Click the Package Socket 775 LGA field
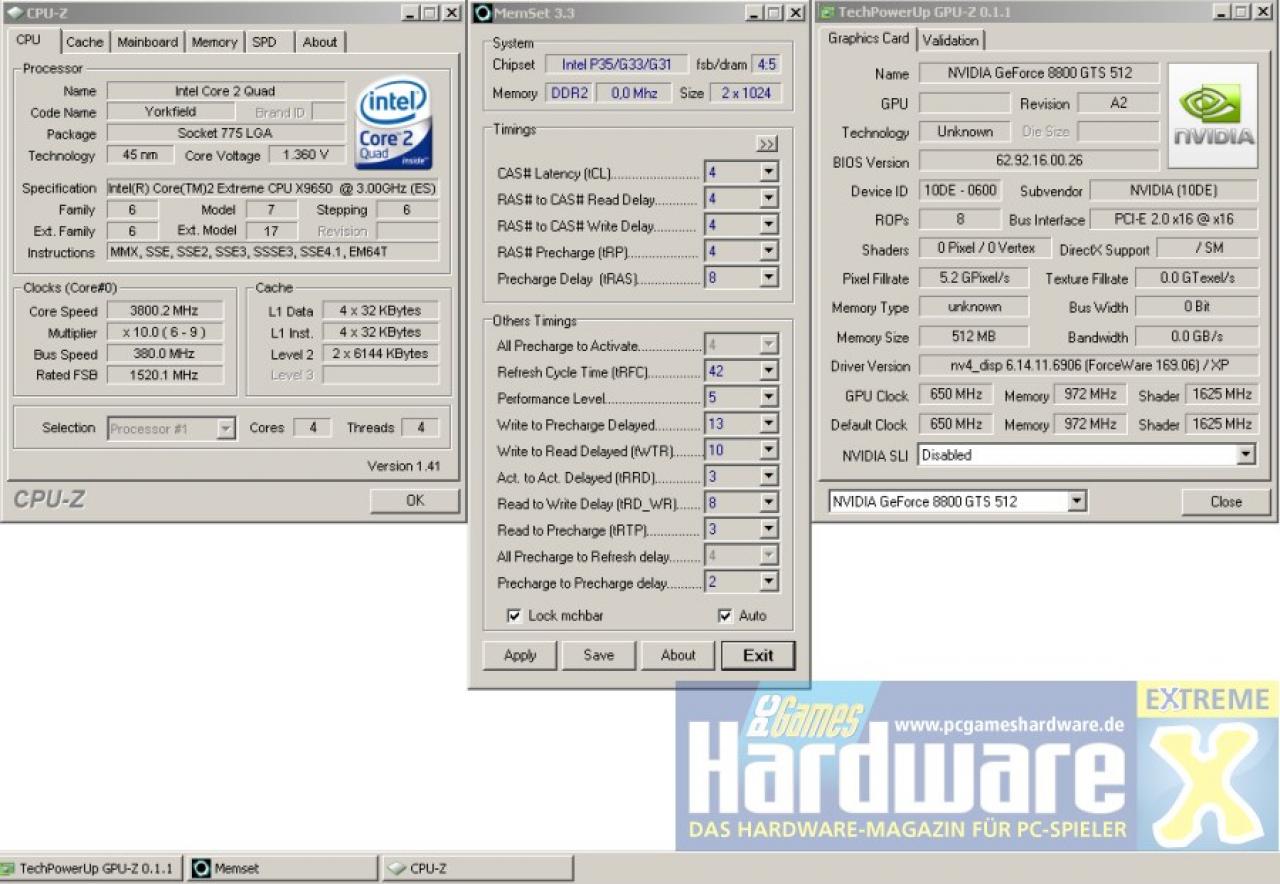 click(226, 133)
